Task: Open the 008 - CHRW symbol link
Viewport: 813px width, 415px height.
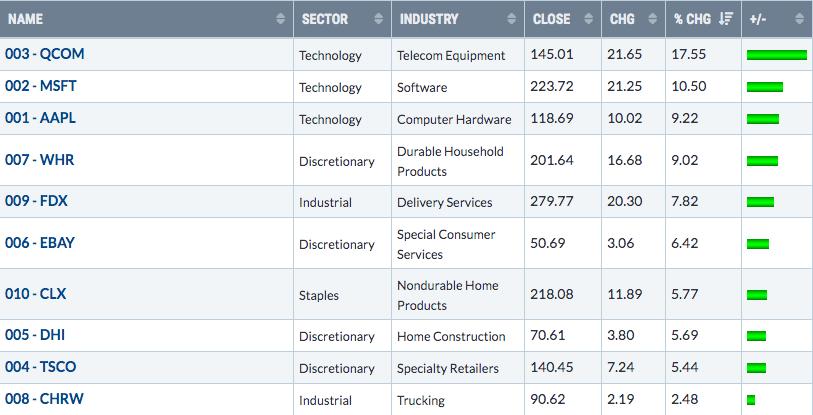Action: click(x=44, y=399)
